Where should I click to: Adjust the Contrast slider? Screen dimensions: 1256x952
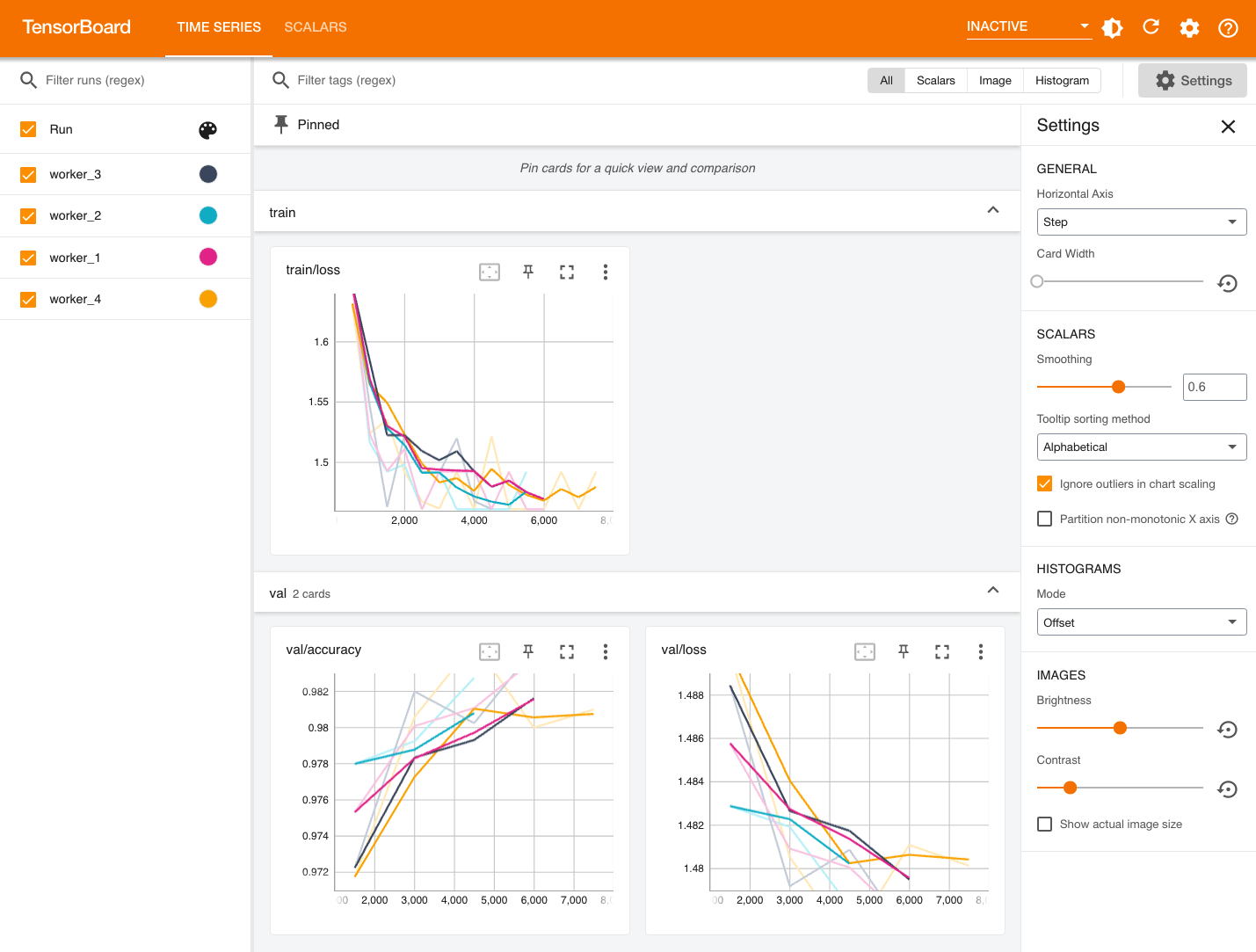[1070, 788]
